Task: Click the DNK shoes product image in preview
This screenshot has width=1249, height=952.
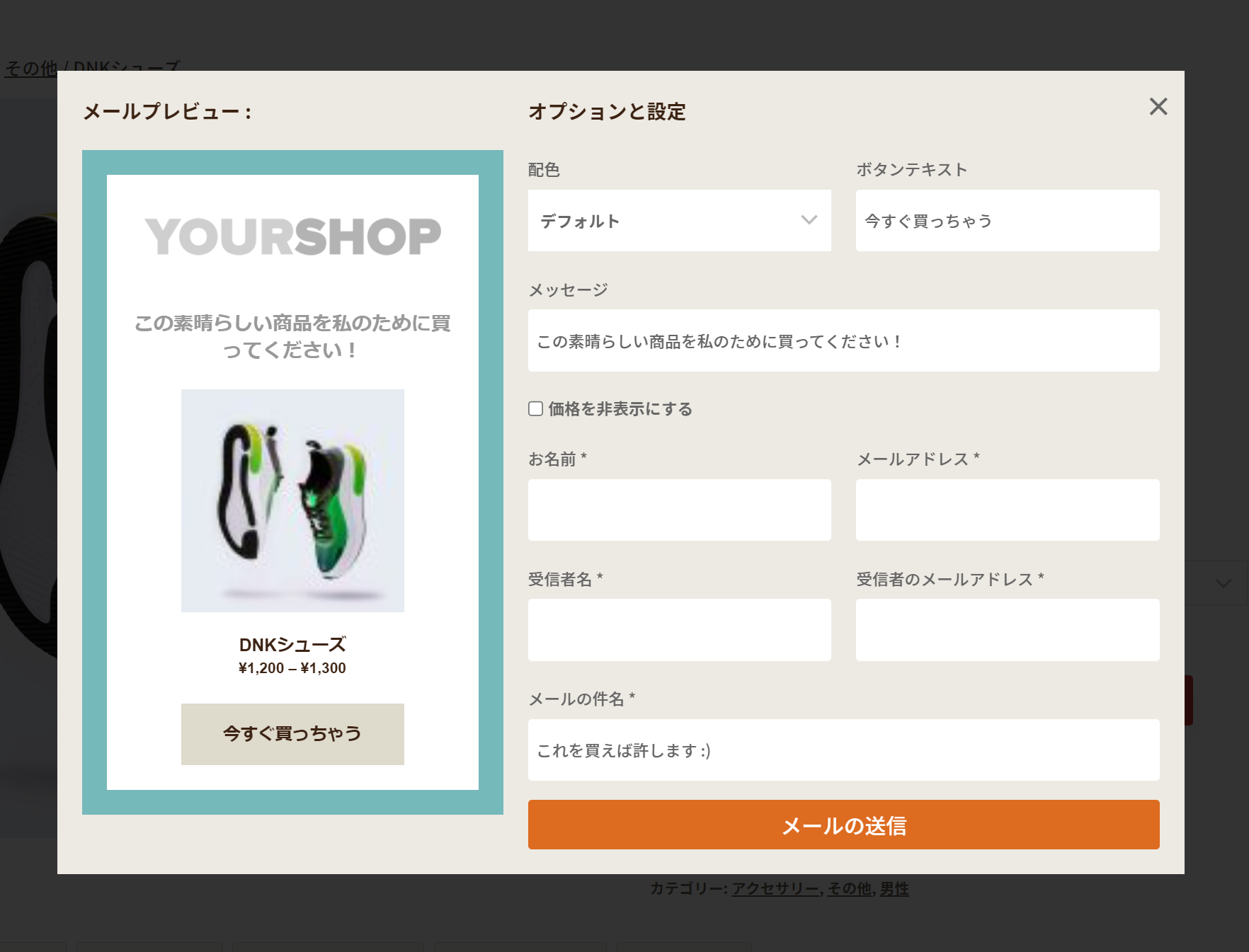Action: point(292,500)
